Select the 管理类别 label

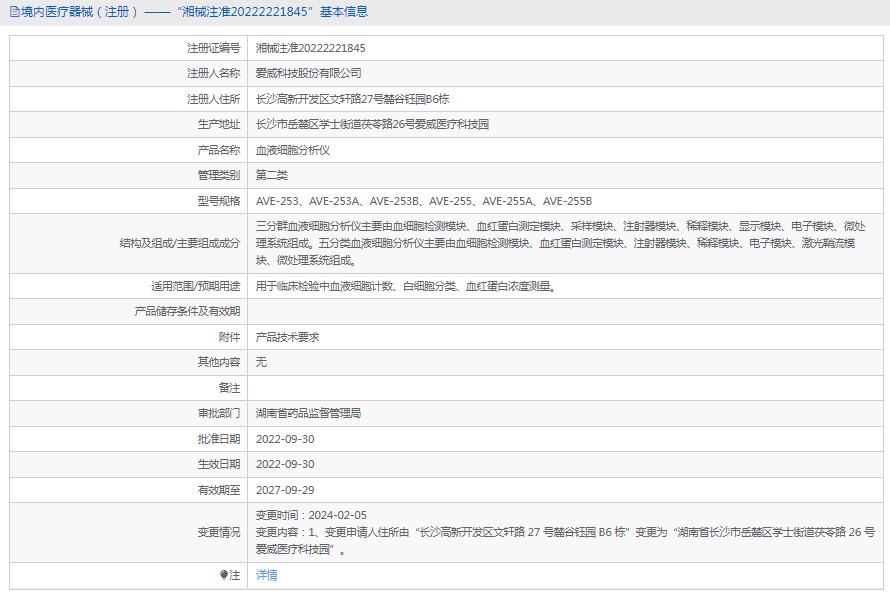(x=219, y=175)
